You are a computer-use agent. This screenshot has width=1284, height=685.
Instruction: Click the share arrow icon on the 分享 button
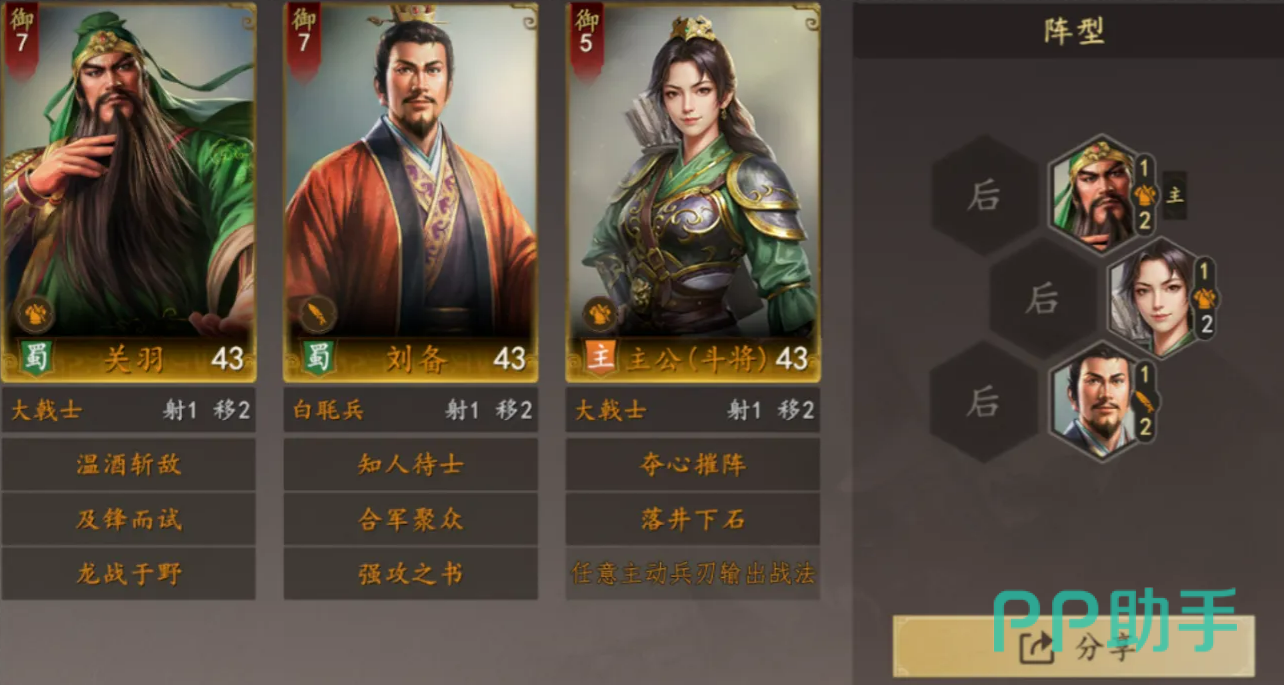[1036, 649]
